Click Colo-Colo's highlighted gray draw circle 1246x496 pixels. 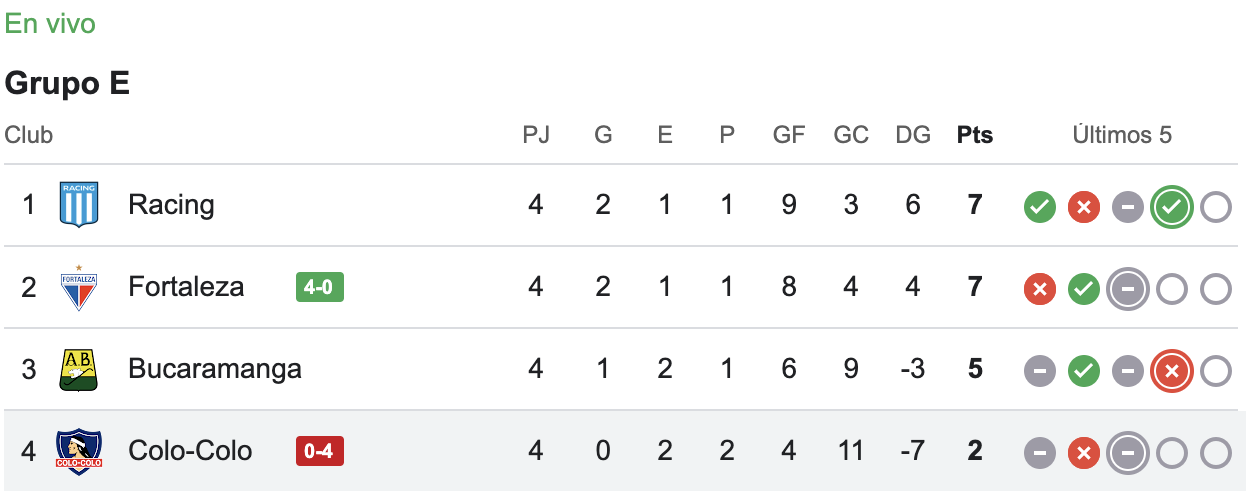point(1128,454)
